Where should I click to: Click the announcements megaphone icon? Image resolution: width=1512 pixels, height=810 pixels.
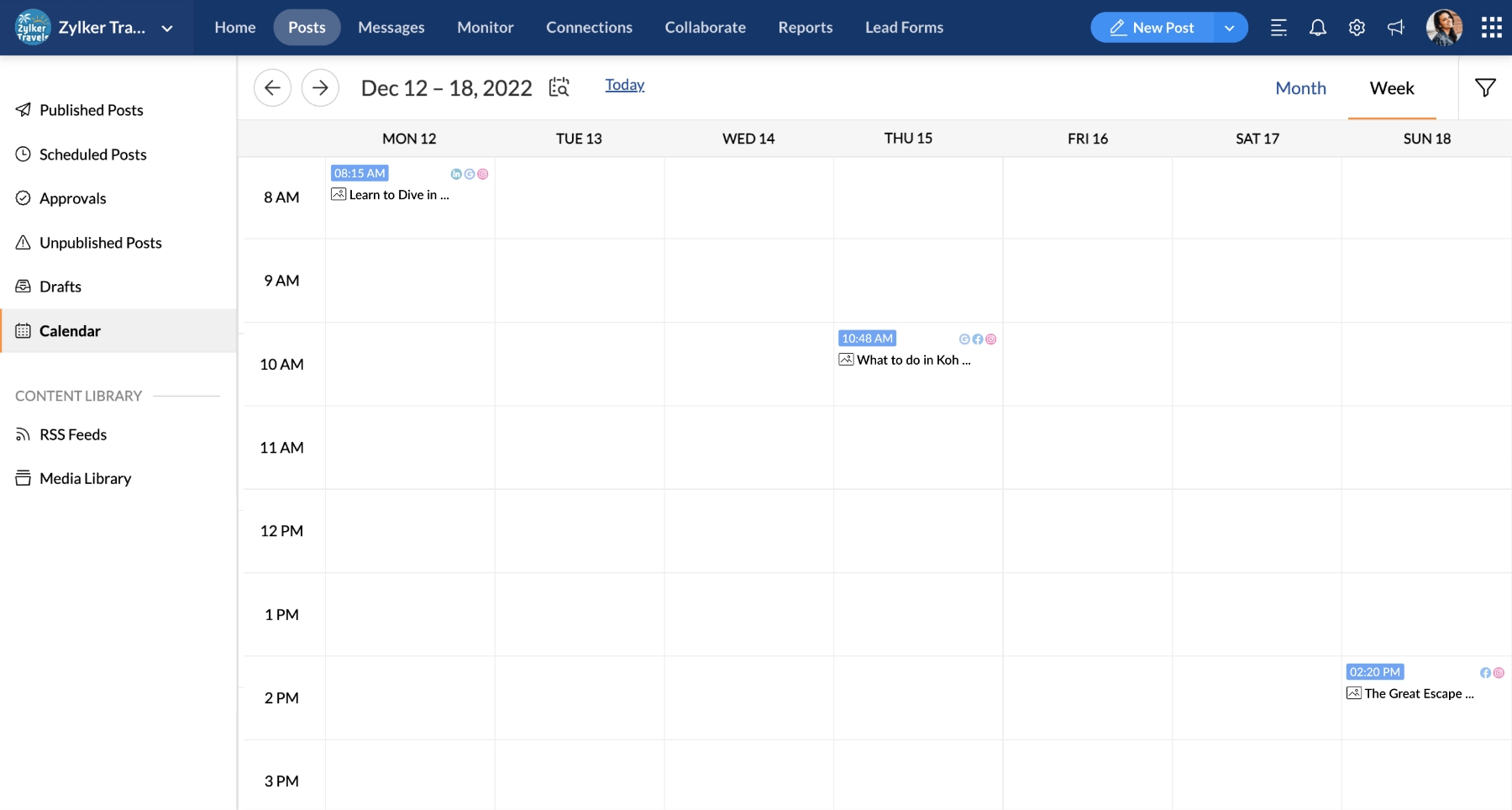click(1395, 27)
